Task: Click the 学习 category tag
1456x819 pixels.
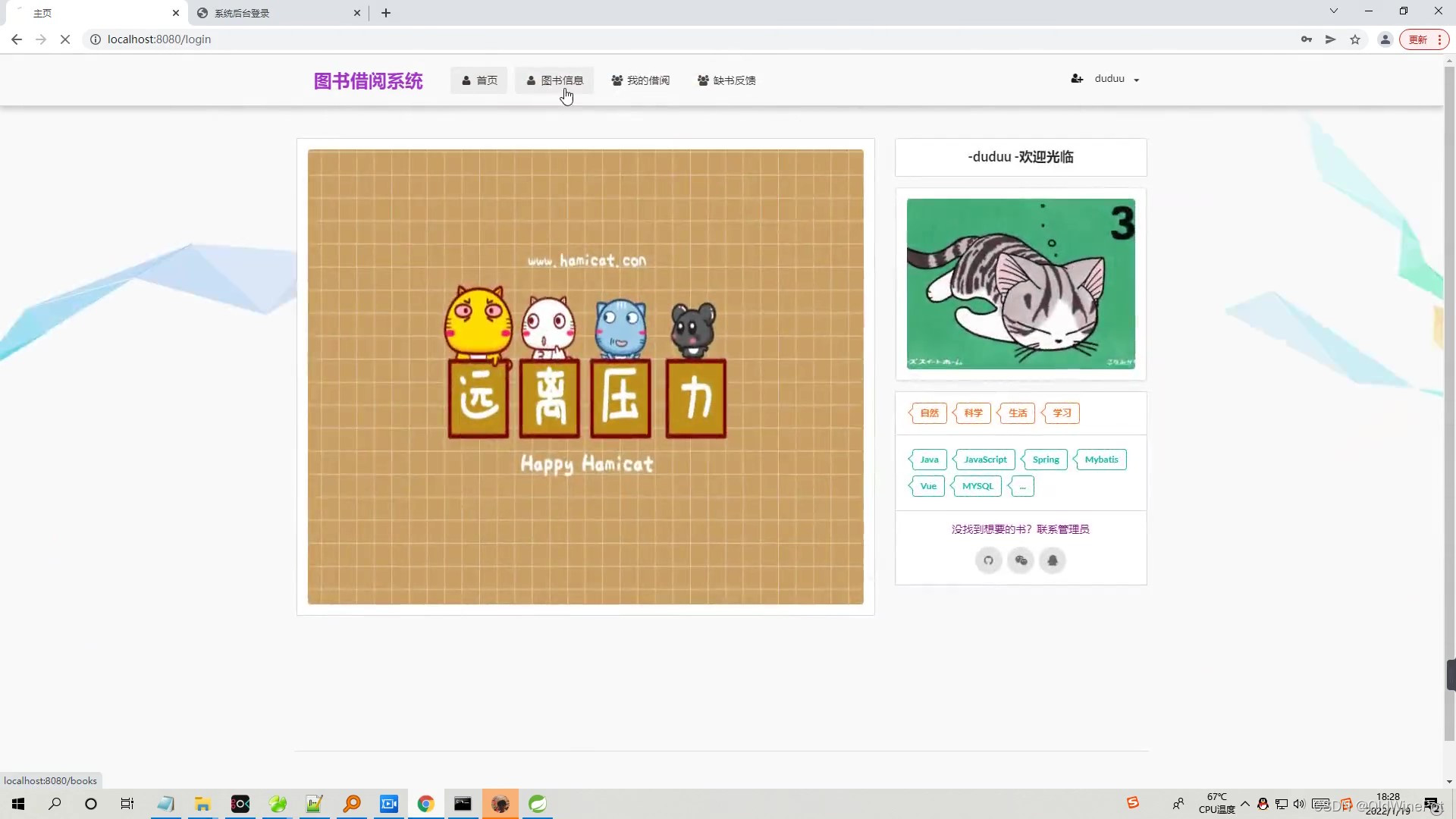Action: [1061, 413]
